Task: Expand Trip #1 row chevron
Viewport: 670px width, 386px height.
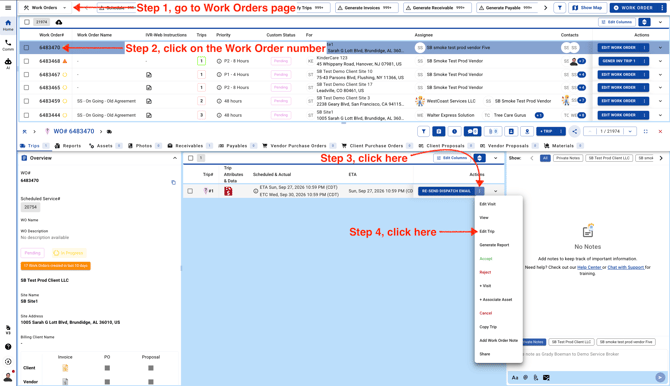Action: pos(496,191)
